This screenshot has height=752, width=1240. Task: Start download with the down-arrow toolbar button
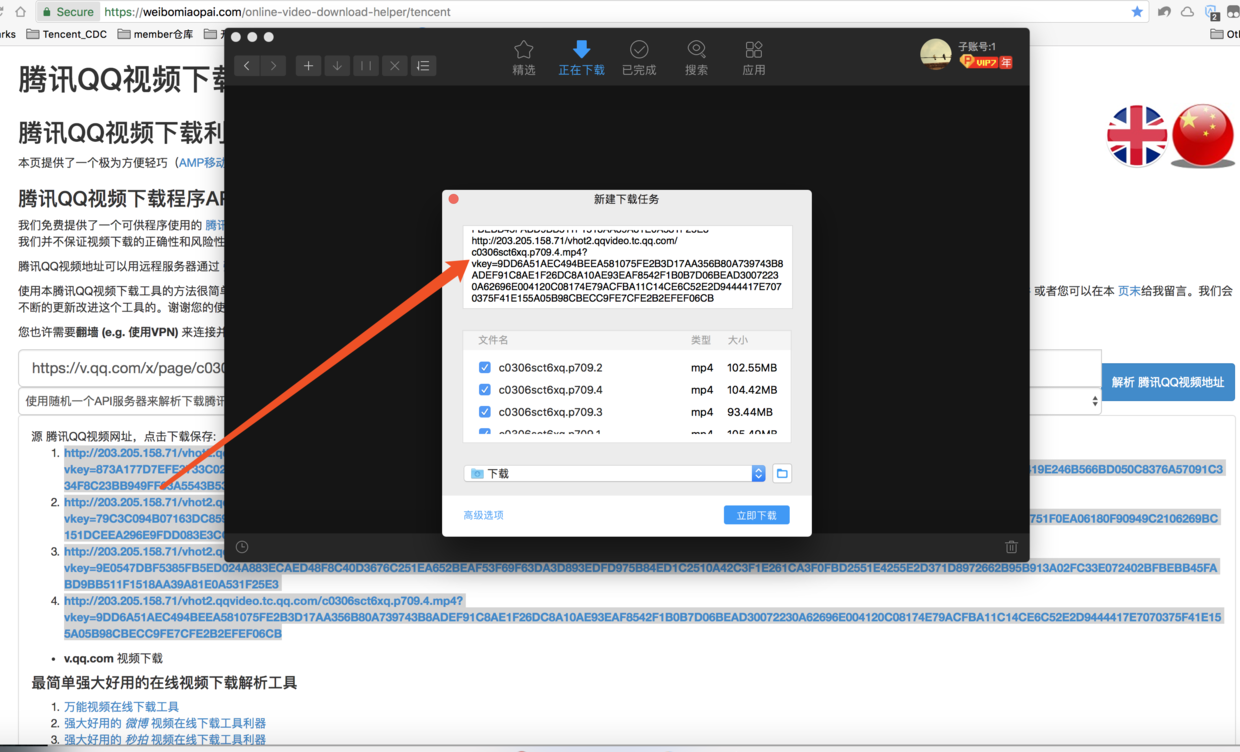coord(337,66)
